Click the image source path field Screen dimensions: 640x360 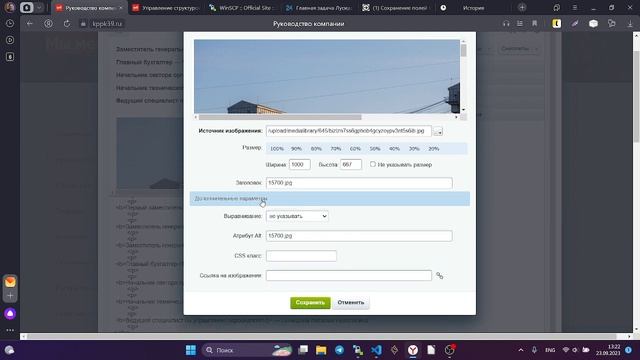[x=349, y=131]
